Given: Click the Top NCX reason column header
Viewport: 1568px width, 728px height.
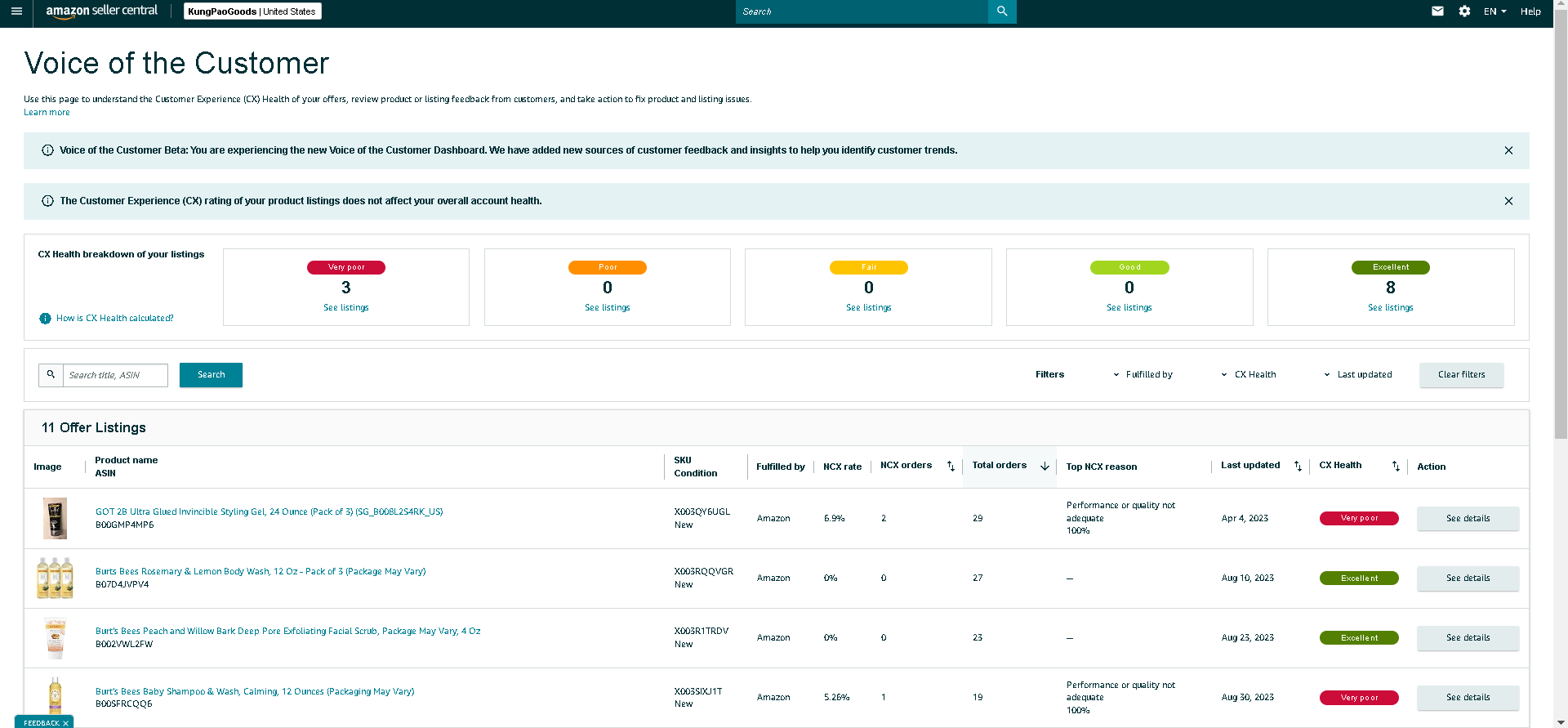Looking at the screenshot, I should [x=1102, y=467].
